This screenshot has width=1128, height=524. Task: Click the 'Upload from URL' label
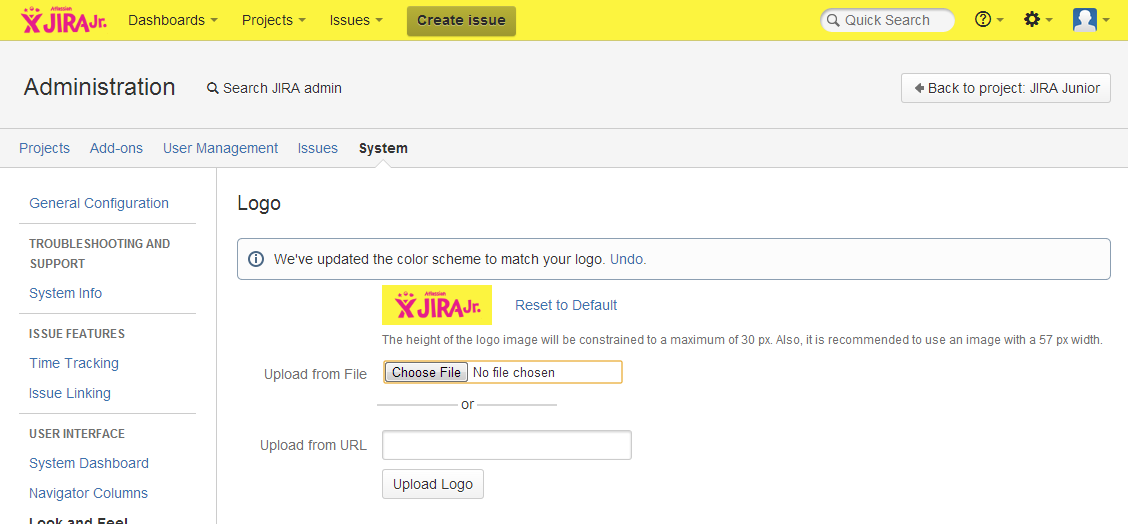[x=313, y=445]
